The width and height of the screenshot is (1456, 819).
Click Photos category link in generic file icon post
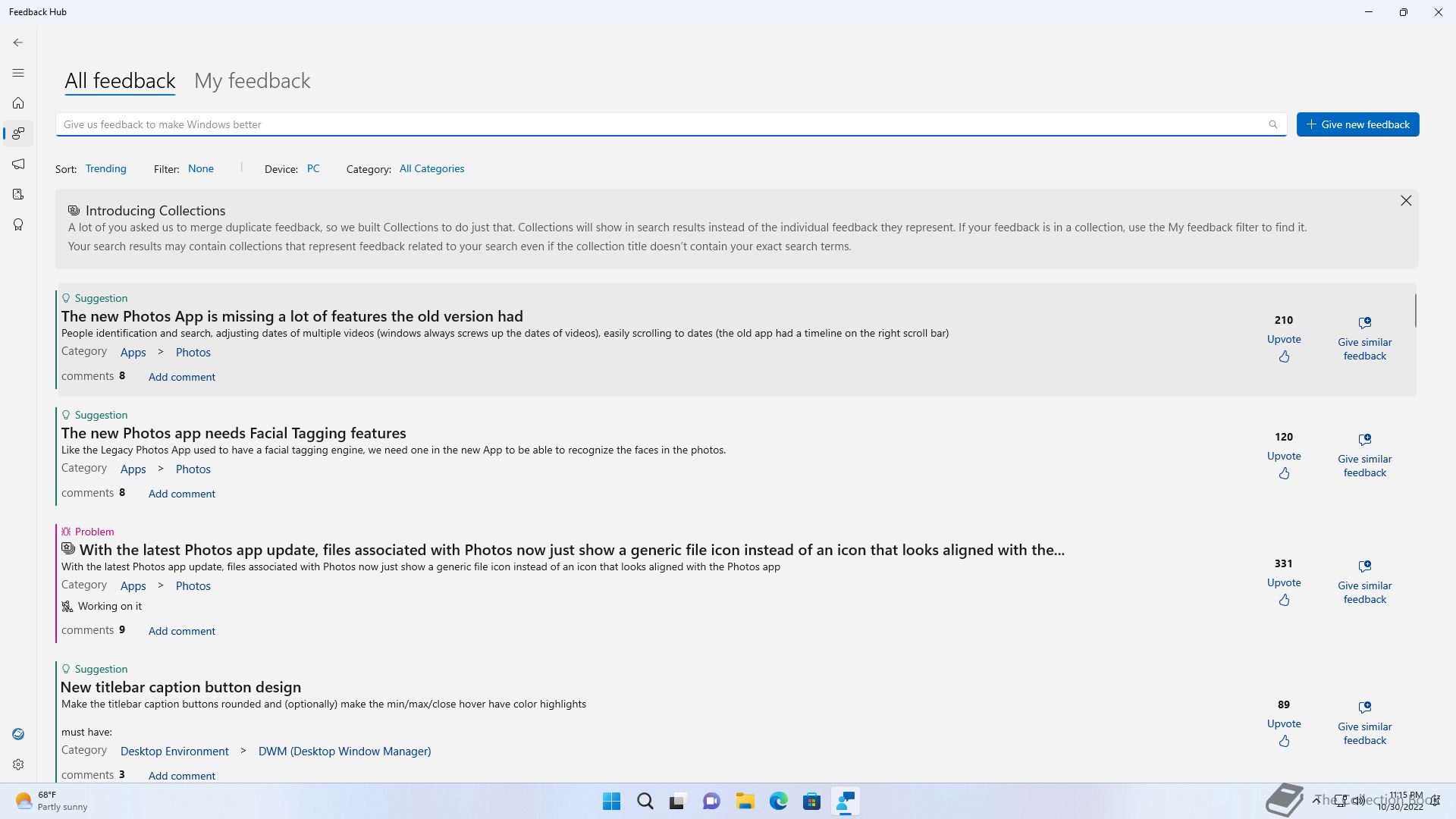[193, 586]
